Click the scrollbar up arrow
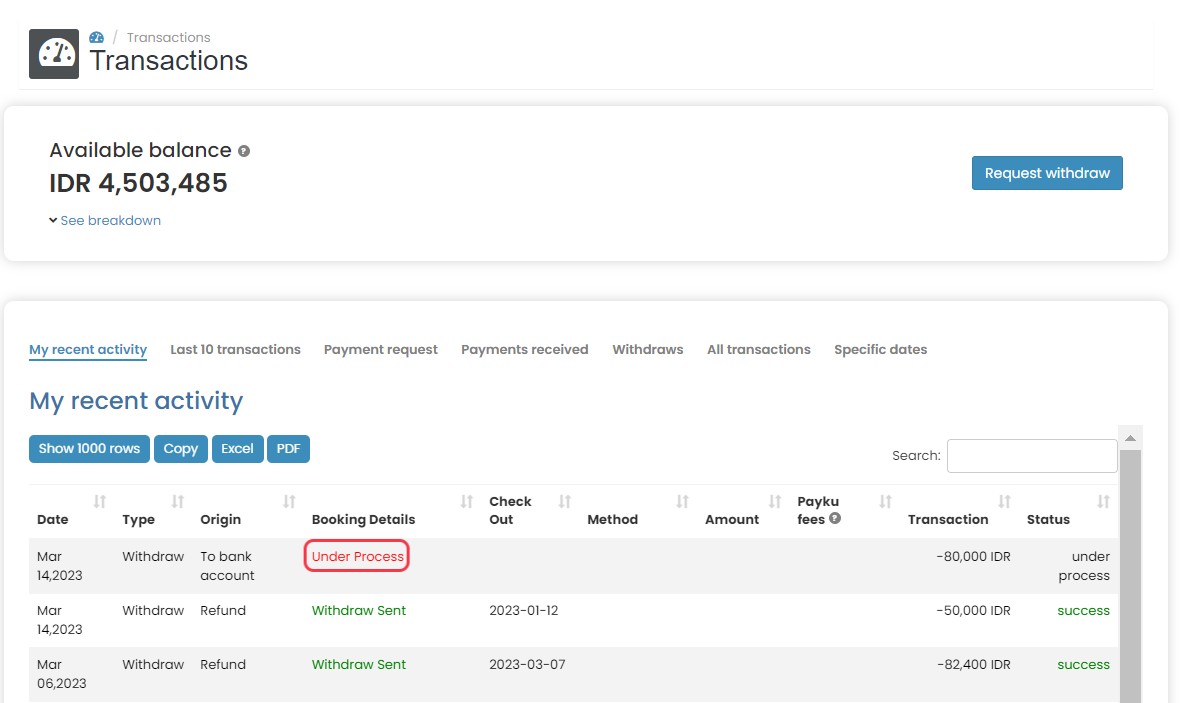Viewport: 1180px width, 703px height. click(x=1130, y=438)
